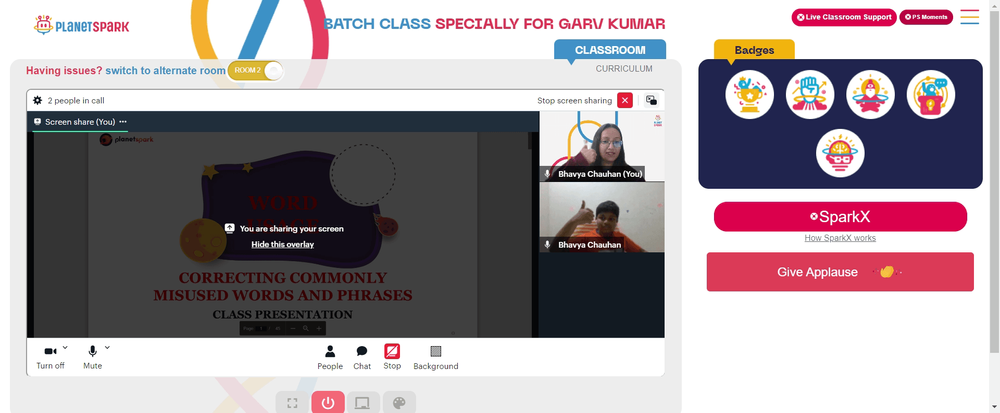Image resolution: width=1000 pixels, height=413 pixels.
Task: Enter fullscreen mode
Action: click(292, 403)
